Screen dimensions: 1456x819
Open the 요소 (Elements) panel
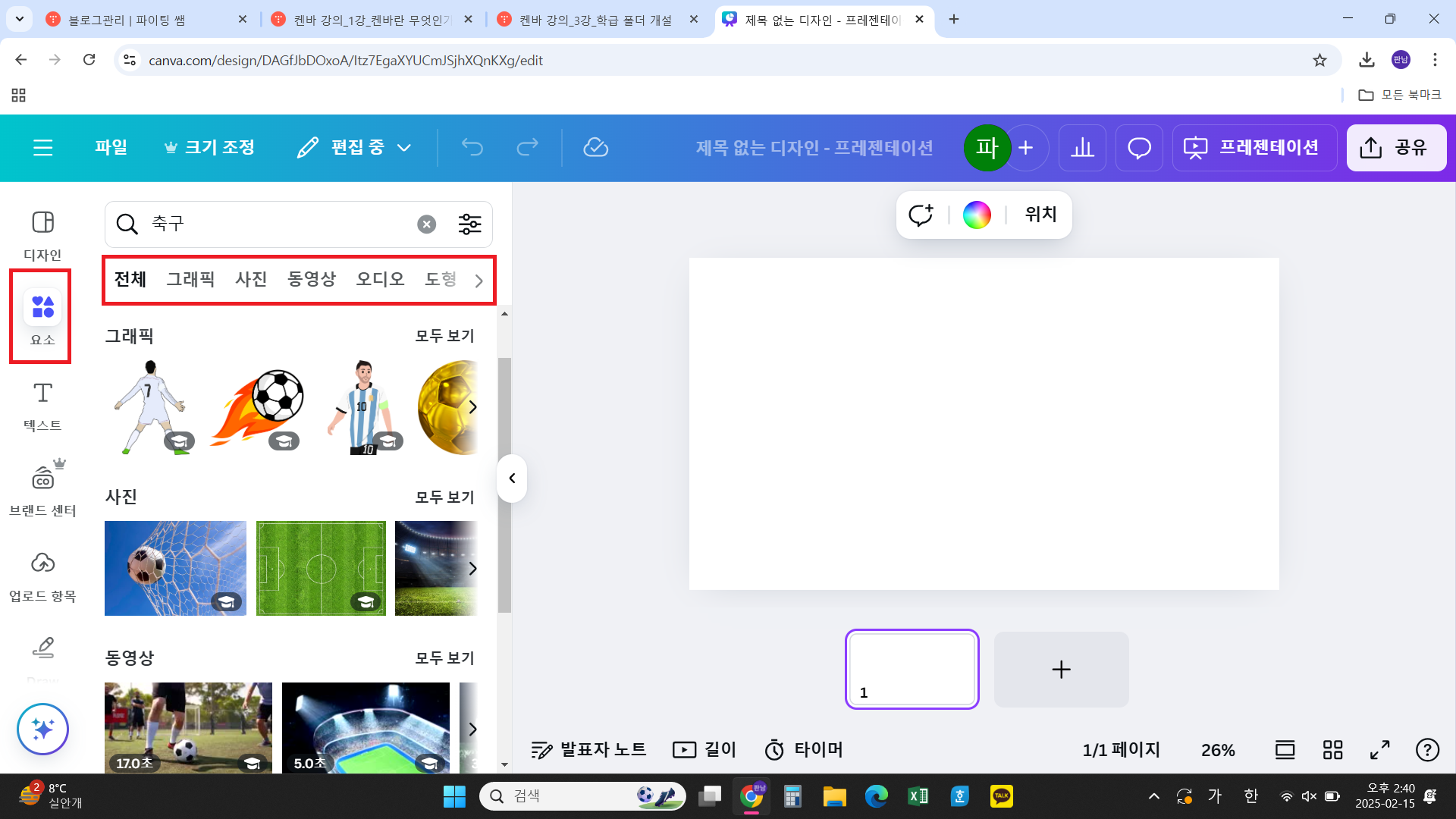(x=42, y=316)
